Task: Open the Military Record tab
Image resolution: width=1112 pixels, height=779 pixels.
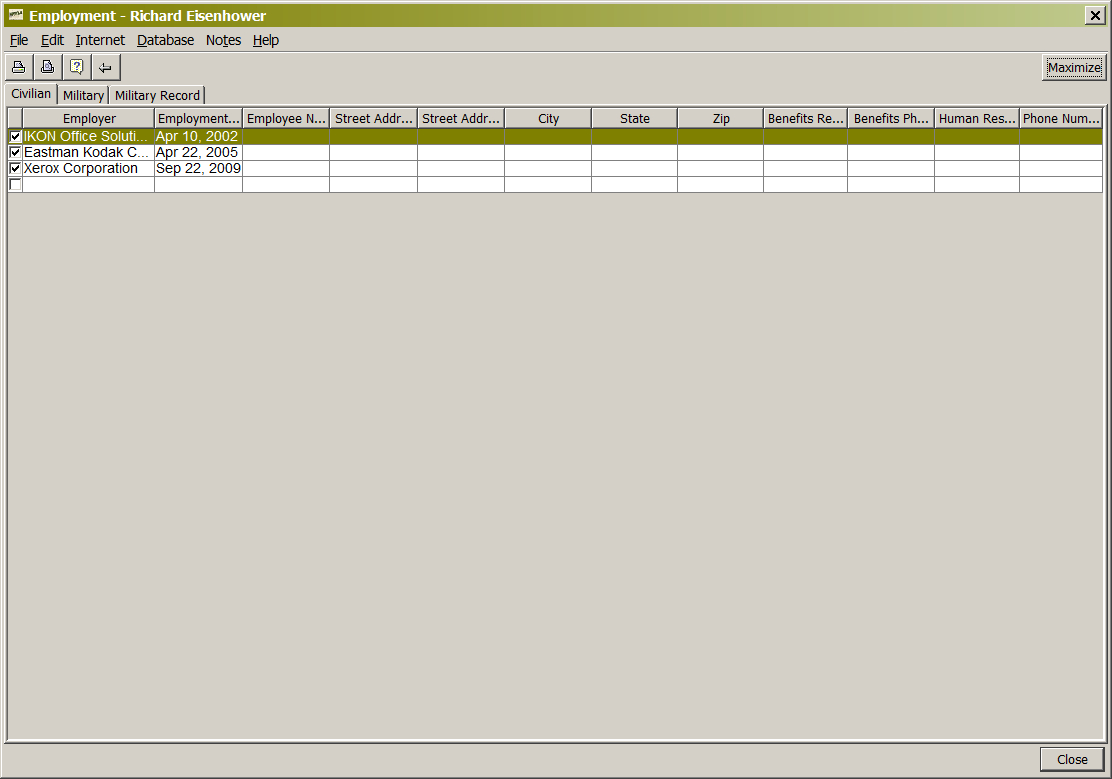Action: pos(157,95)
